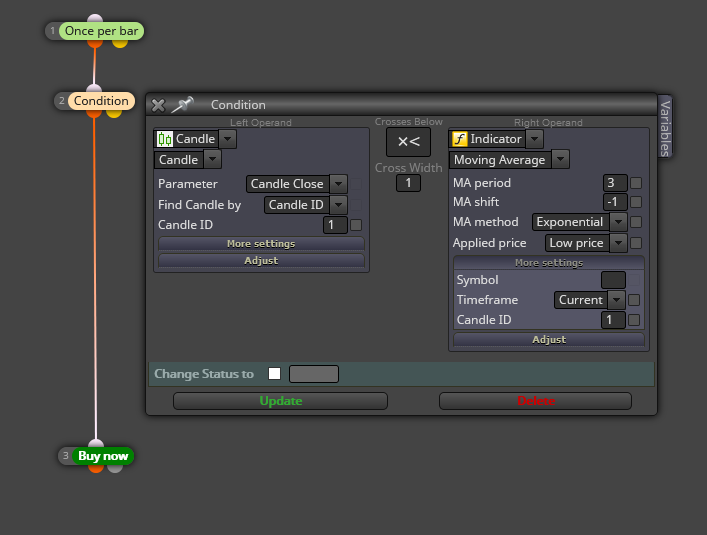Pin the Condition panel with pushpin icon
This screenshot has width=707, height=535.
[183, 105]
